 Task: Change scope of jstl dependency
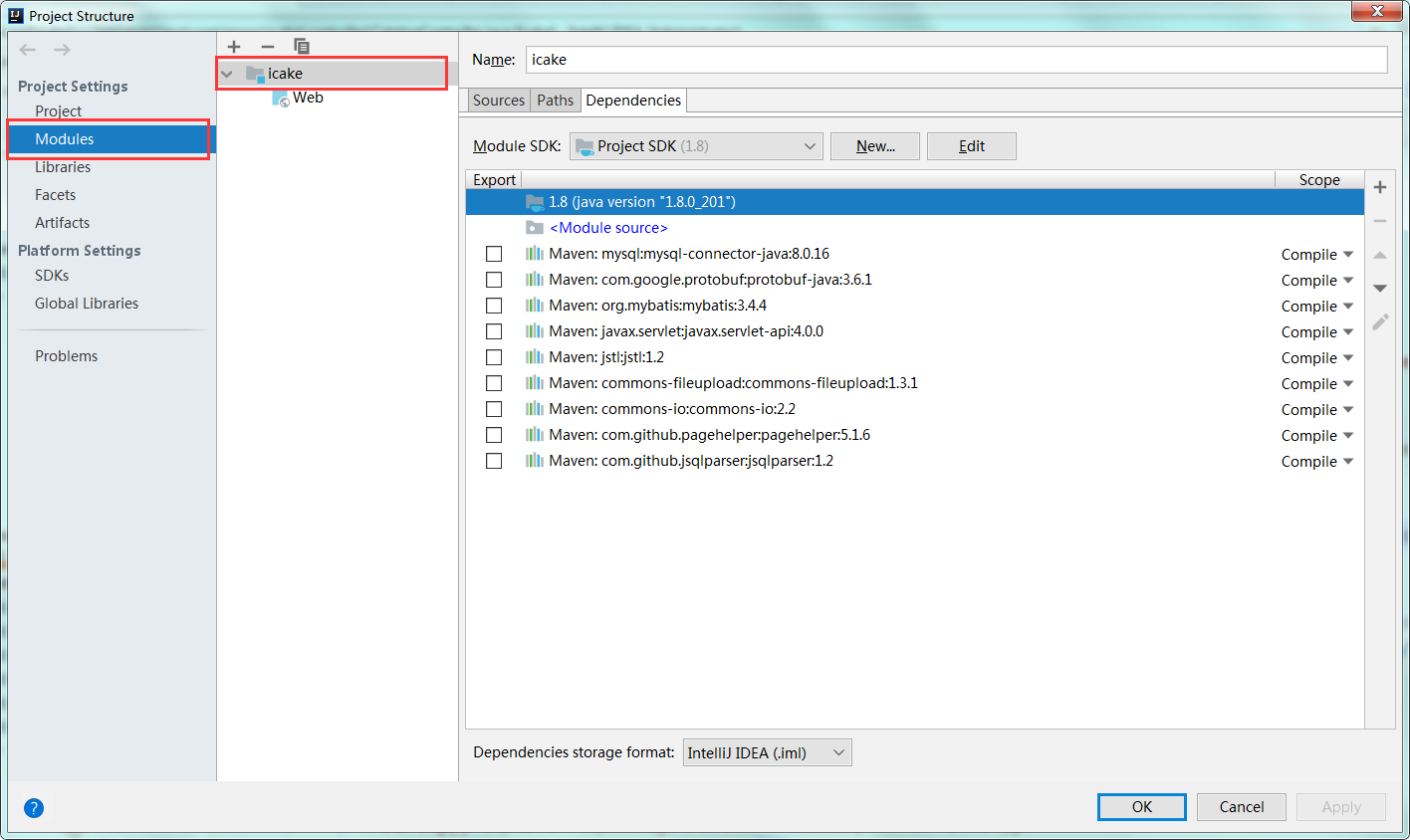pos(1317,358)
